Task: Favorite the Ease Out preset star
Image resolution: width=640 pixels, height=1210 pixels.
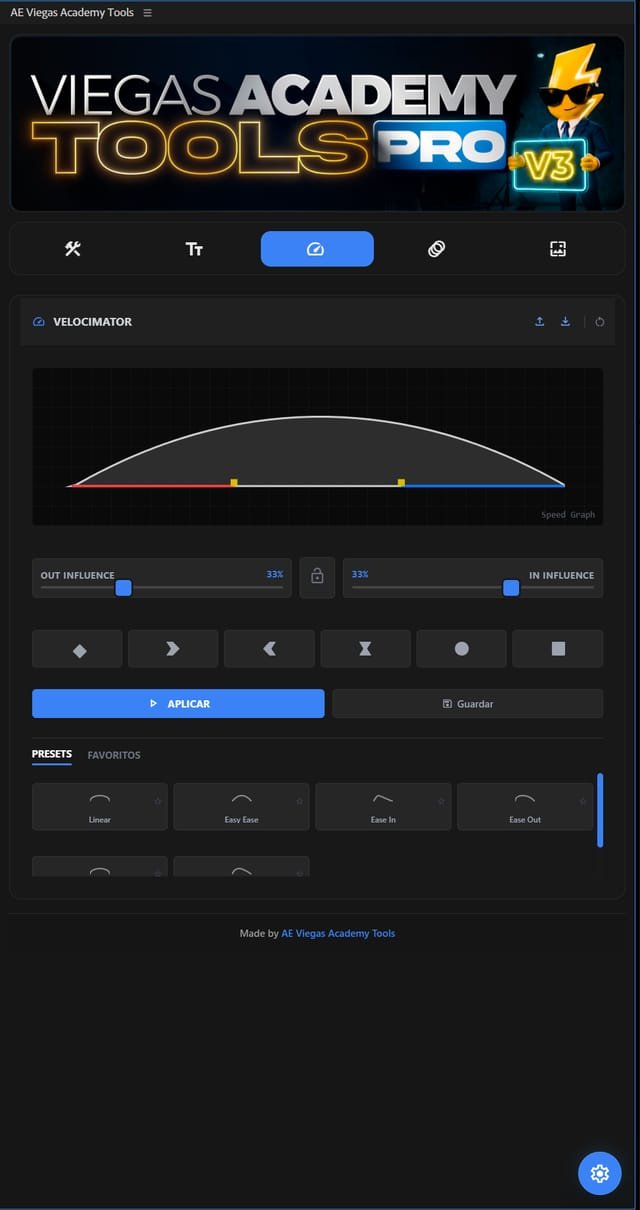Action: click(x=583, y=801)
